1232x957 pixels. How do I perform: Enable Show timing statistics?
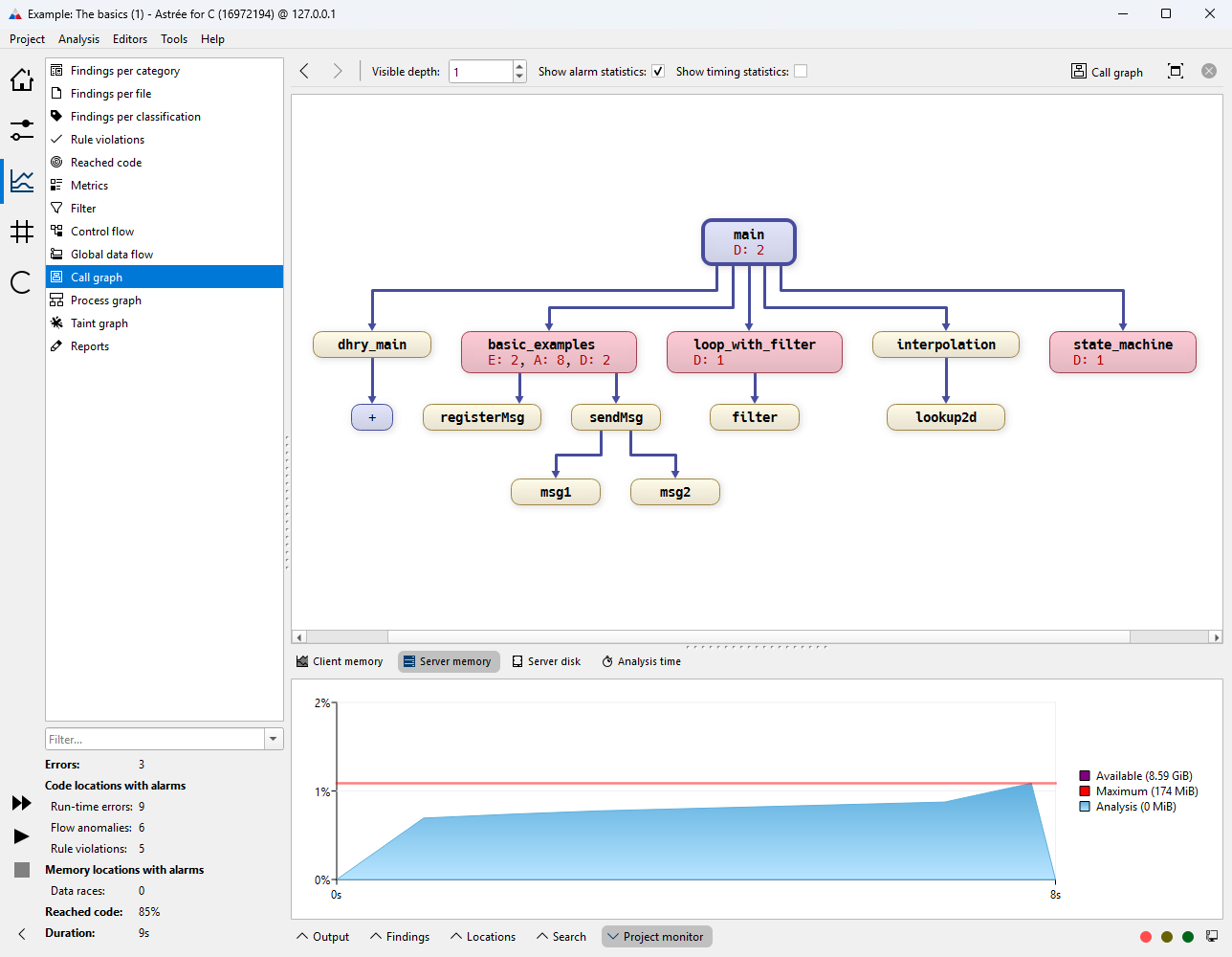tap(801, 71)
